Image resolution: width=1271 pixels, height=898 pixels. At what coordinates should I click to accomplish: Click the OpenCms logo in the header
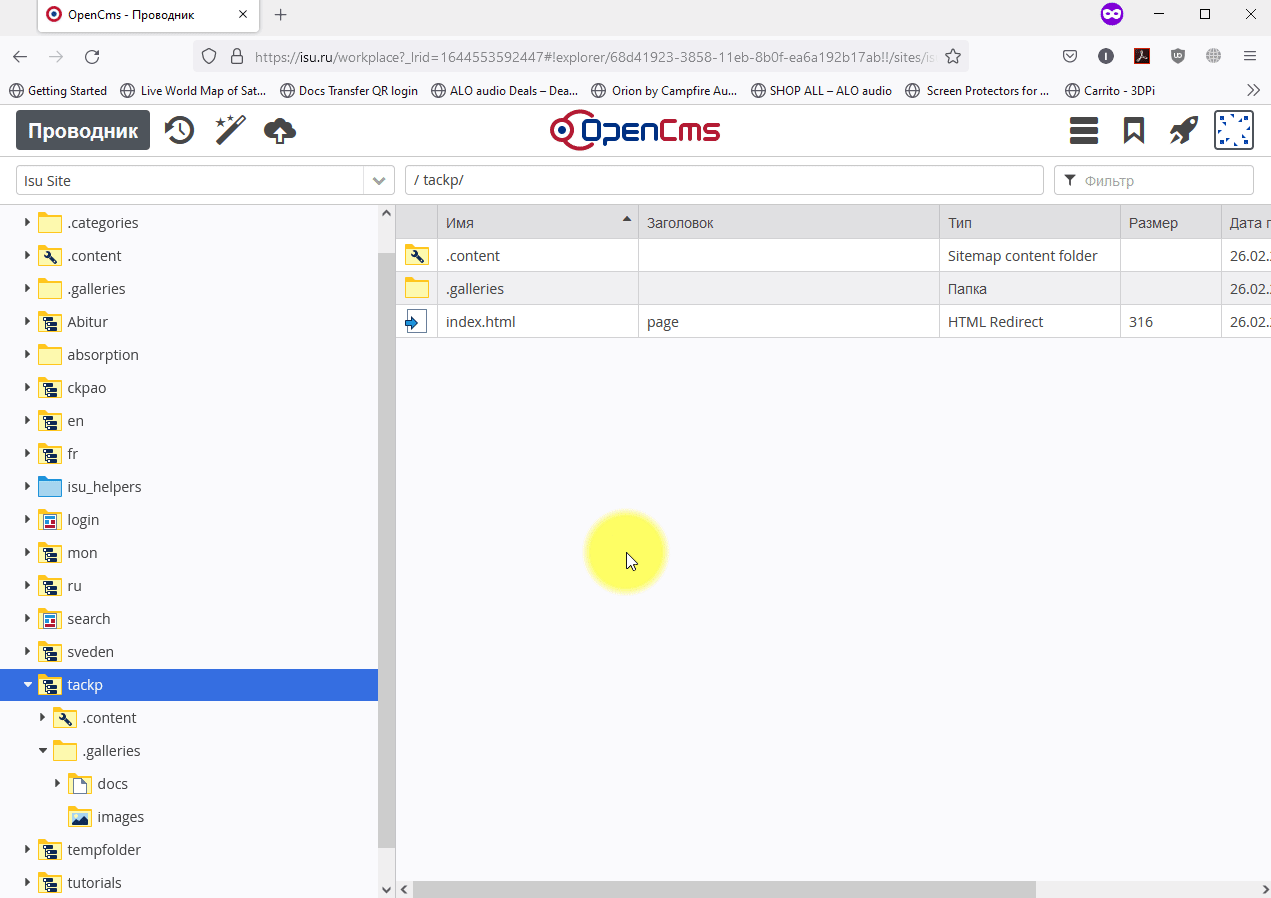(x=635, y=130)
